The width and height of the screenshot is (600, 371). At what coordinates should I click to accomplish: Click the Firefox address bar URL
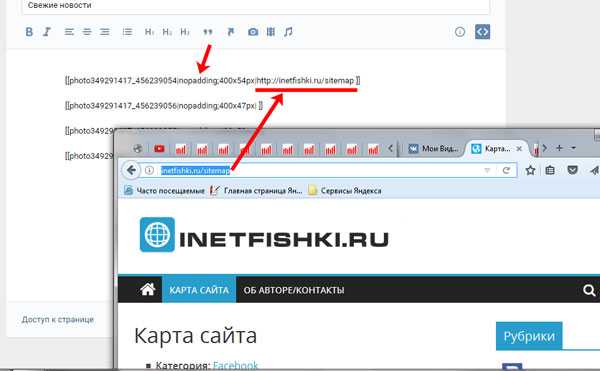(x=196, y=171)
